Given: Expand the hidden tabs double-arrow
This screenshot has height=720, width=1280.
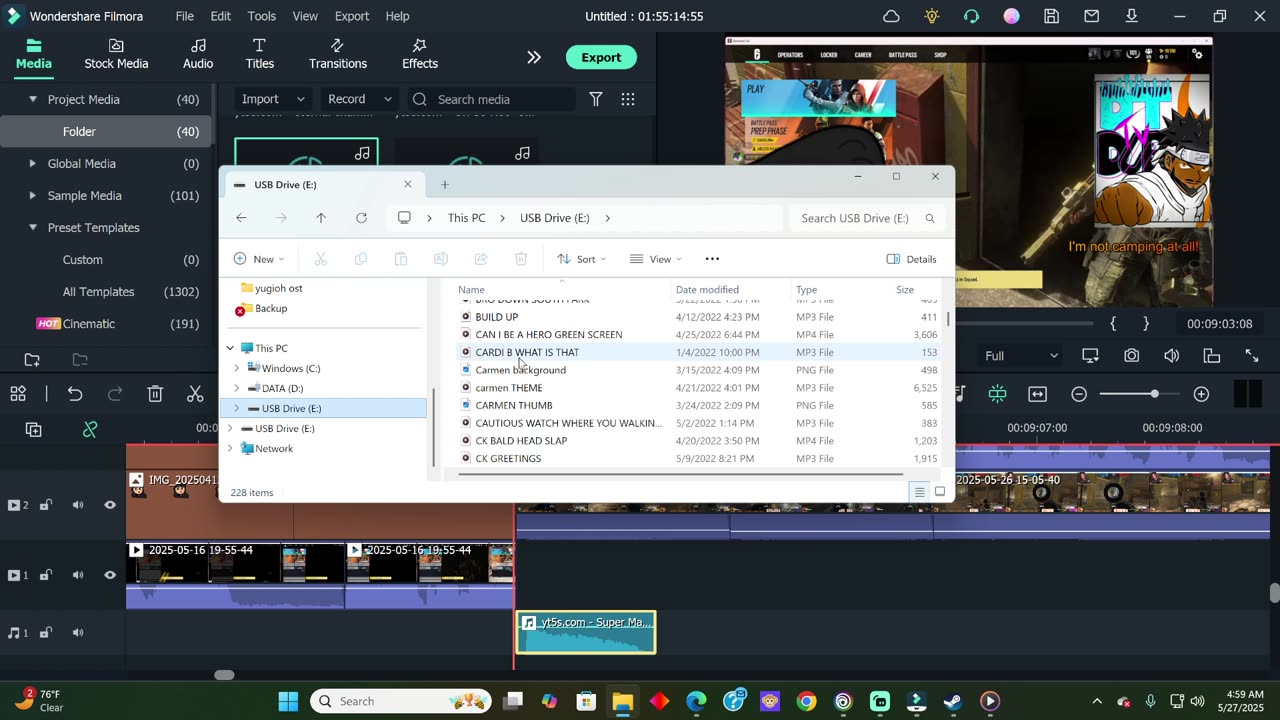Looking at the screenshot, I should pyautogui.click(x=534, y=57).
